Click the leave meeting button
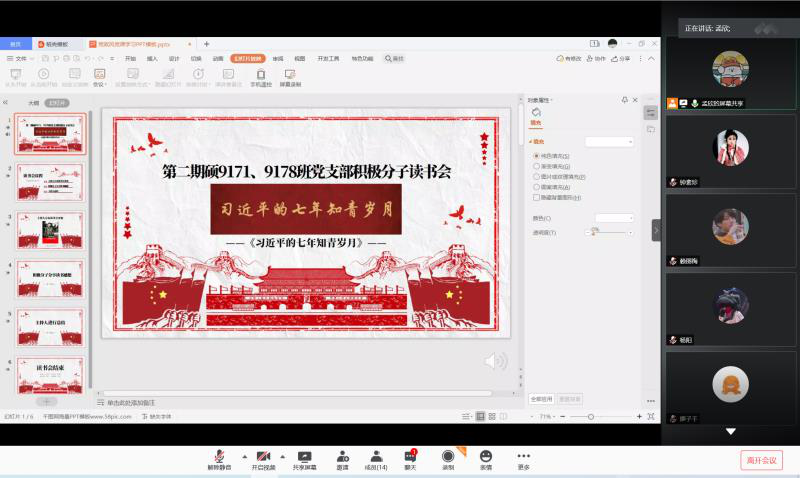 [x=762, y=460]
